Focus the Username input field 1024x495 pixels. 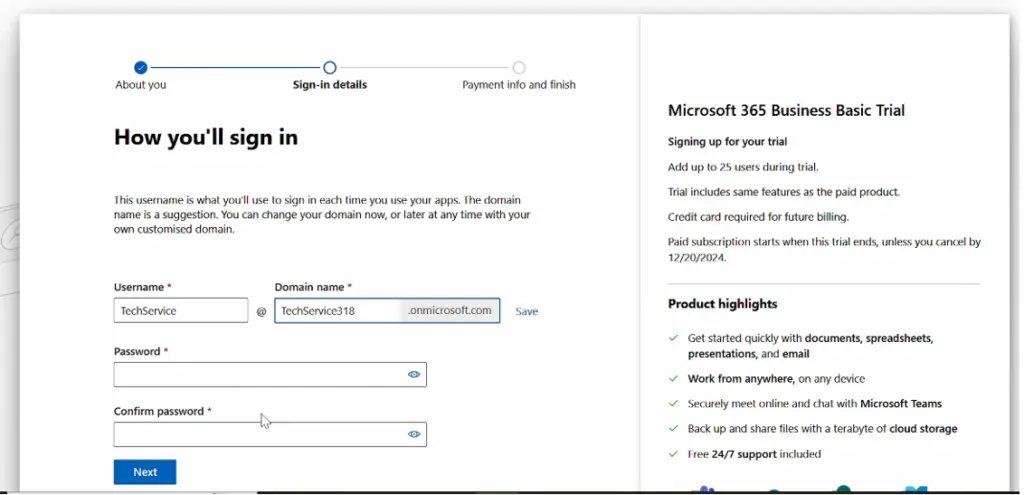pos(181,310)
